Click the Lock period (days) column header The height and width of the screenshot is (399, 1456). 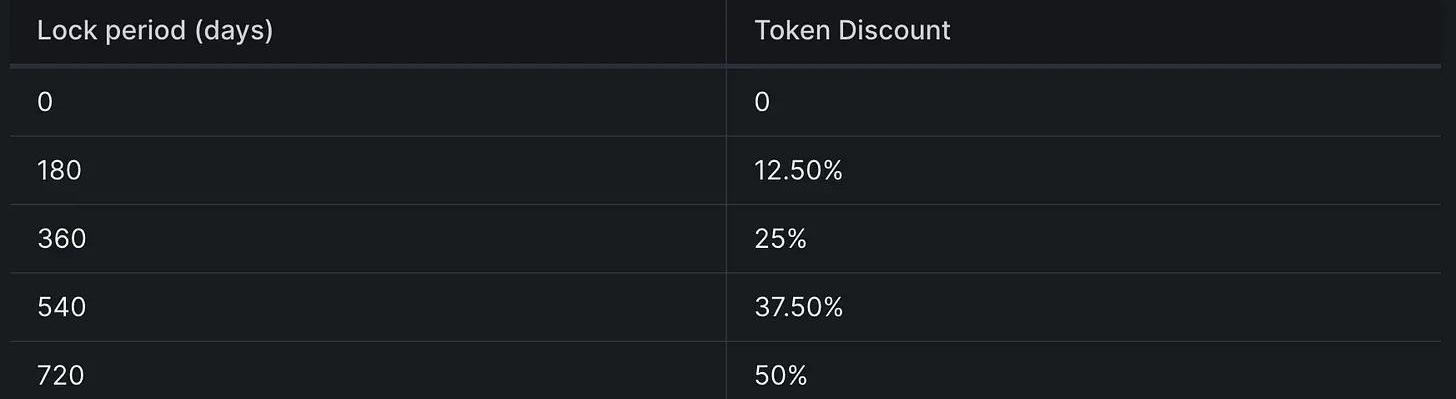click(x=155, y=31)
